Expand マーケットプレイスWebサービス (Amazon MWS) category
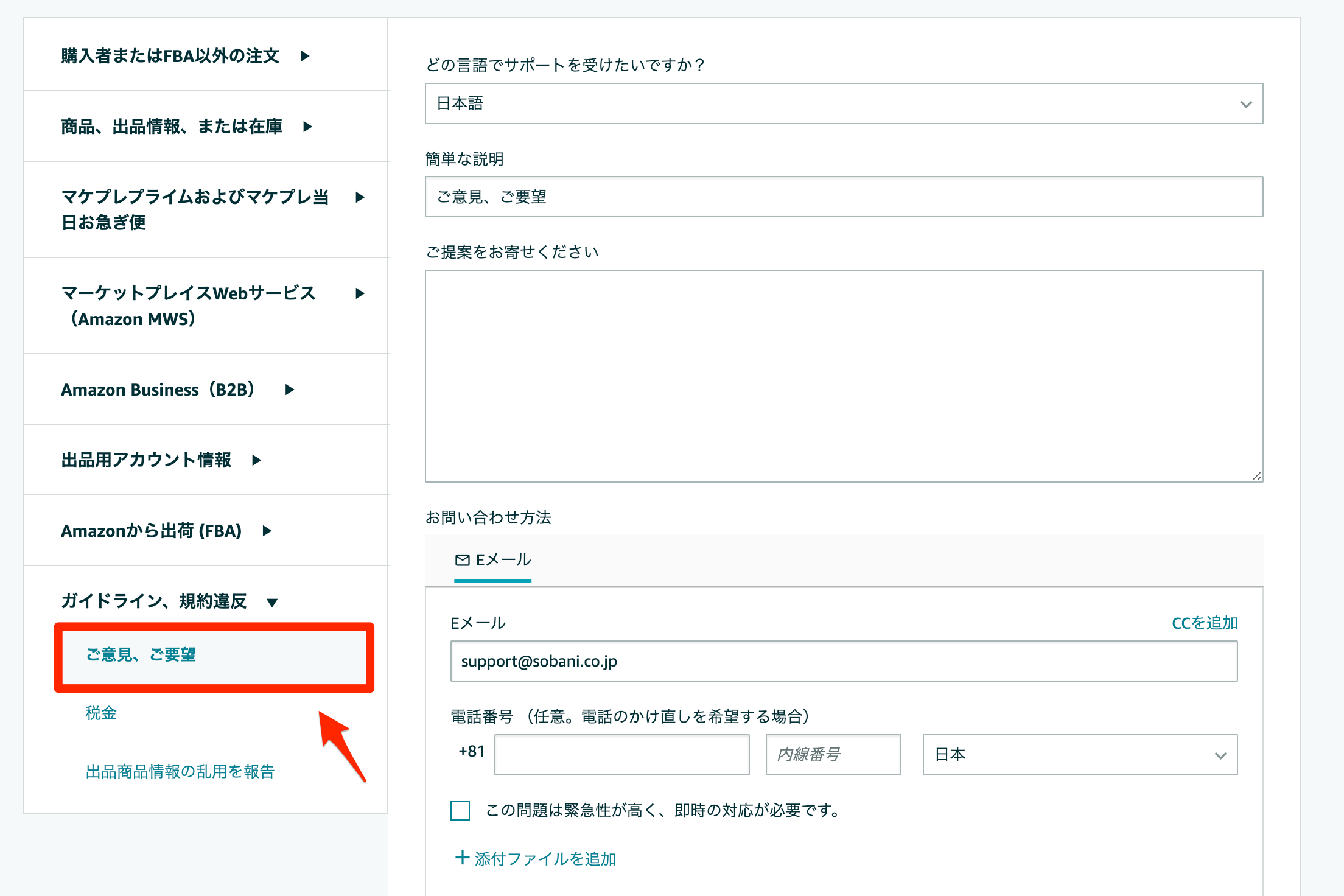The height and width of the screenshot is (896, 1344). (x=213, y=306)
